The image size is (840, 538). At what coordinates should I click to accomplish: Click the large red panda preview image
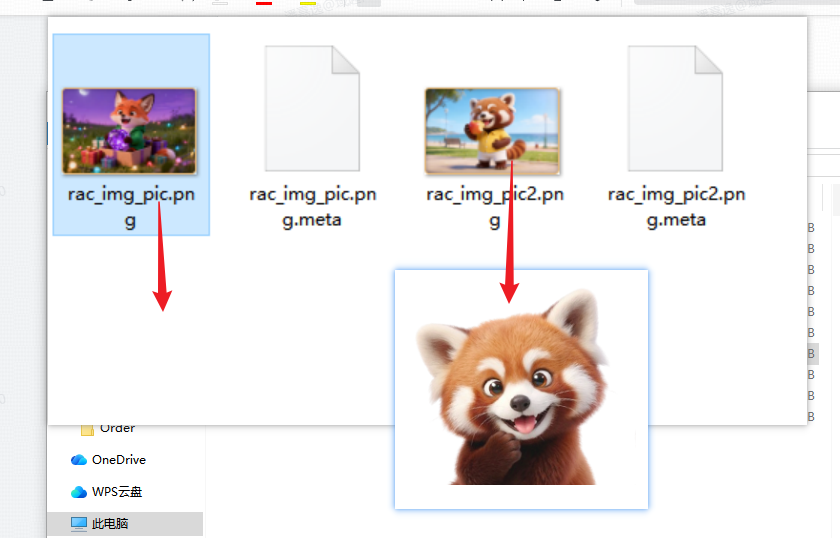click(521, 390)
